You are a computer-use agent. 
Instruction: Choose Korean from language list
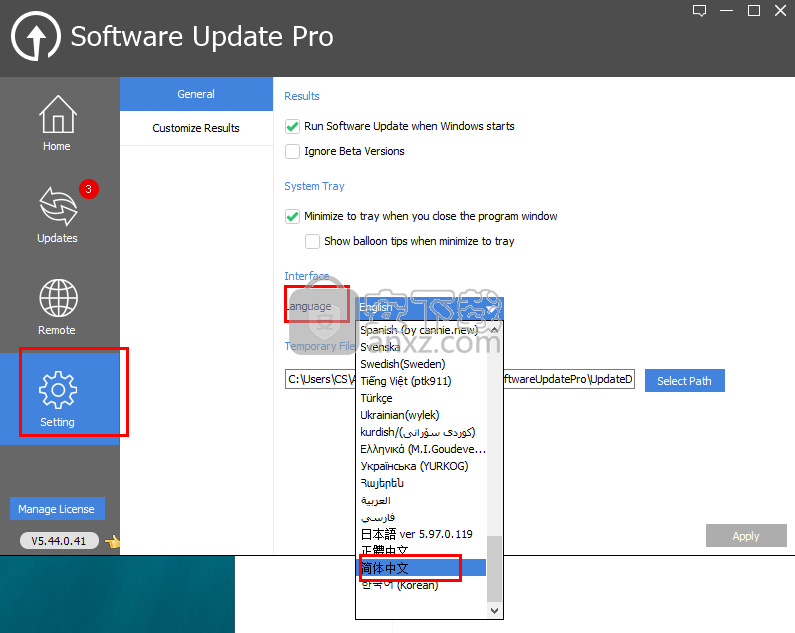pyautogui.click(x=421, y=585)
